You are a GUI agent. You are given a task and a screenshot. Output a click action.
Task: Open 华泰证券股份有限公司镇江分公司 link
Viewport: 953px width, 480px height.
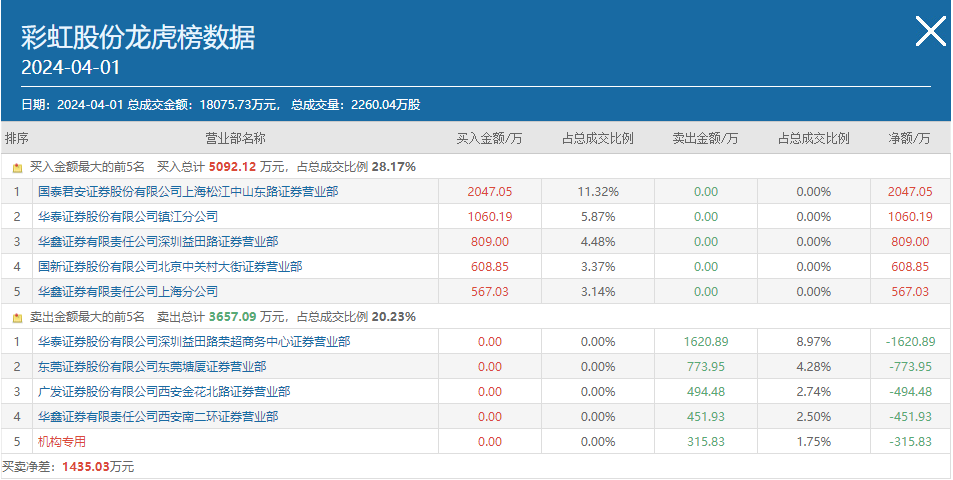(128, 216)
